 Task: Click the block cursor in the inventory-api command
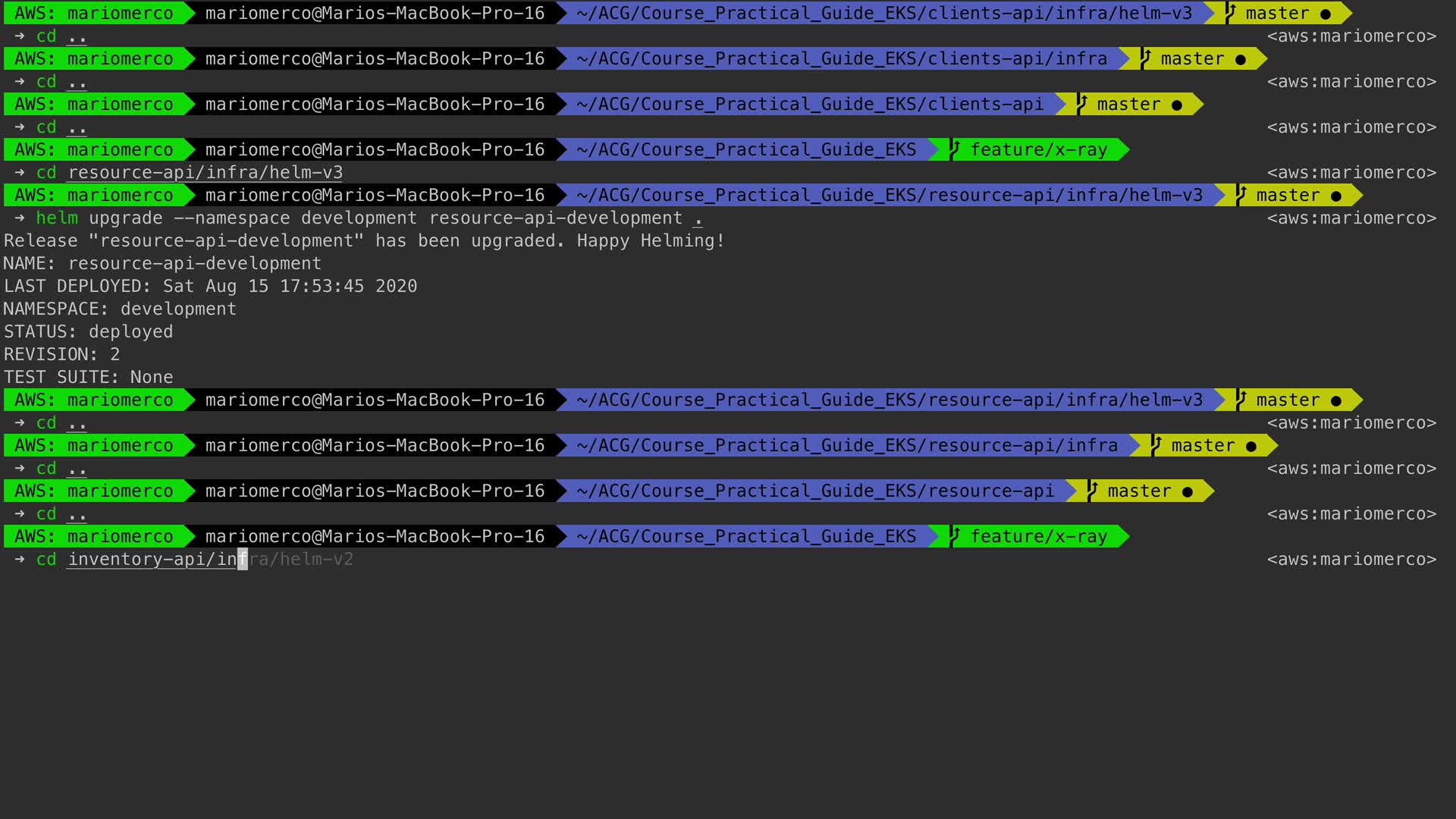coord(243,560)
